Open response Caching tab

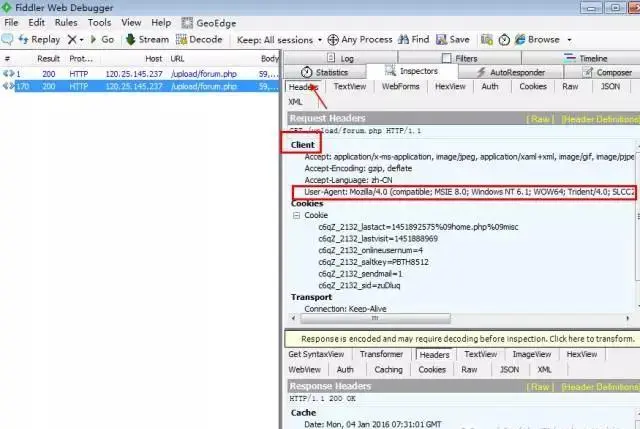388,370
